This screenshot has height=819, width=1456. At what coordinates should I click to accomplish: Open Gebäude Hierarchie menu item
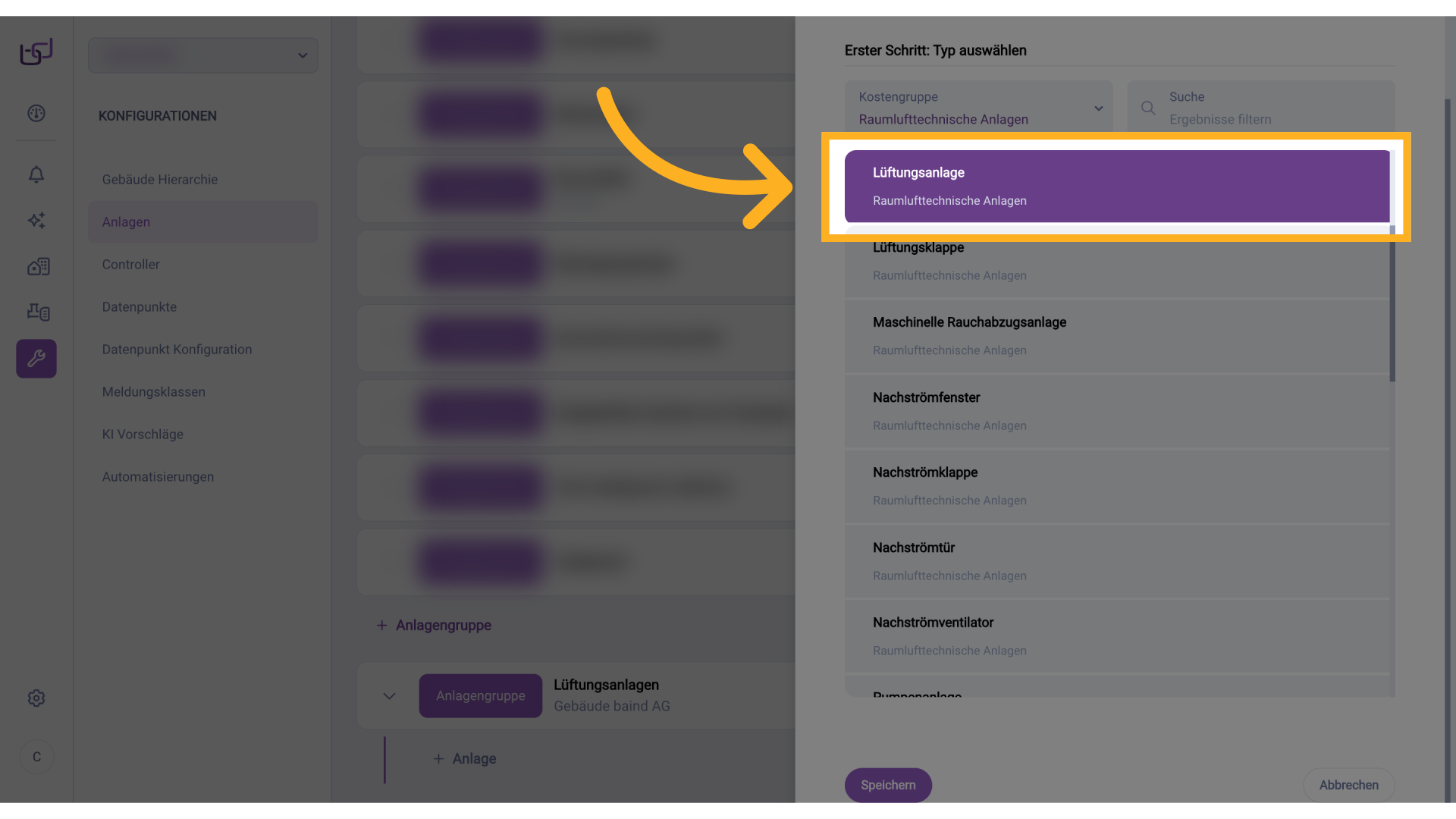point(160,180)
